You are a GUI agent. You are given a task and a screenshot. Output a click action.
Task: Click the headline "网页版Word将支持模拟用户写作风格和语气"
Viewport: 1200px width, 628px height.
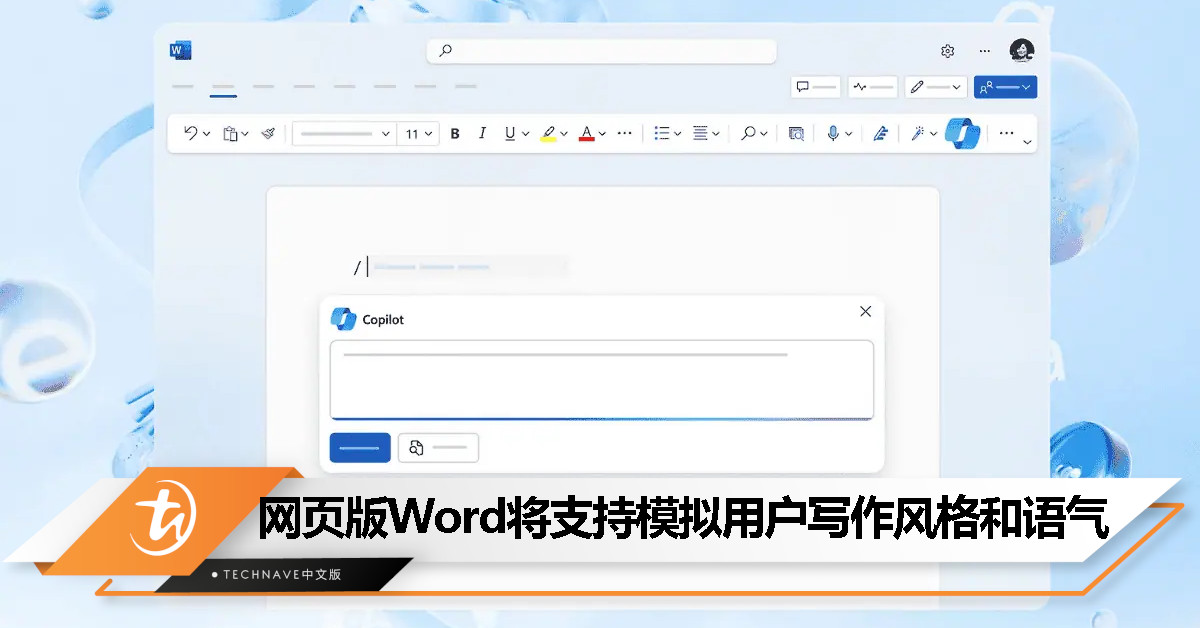point(683,517)
